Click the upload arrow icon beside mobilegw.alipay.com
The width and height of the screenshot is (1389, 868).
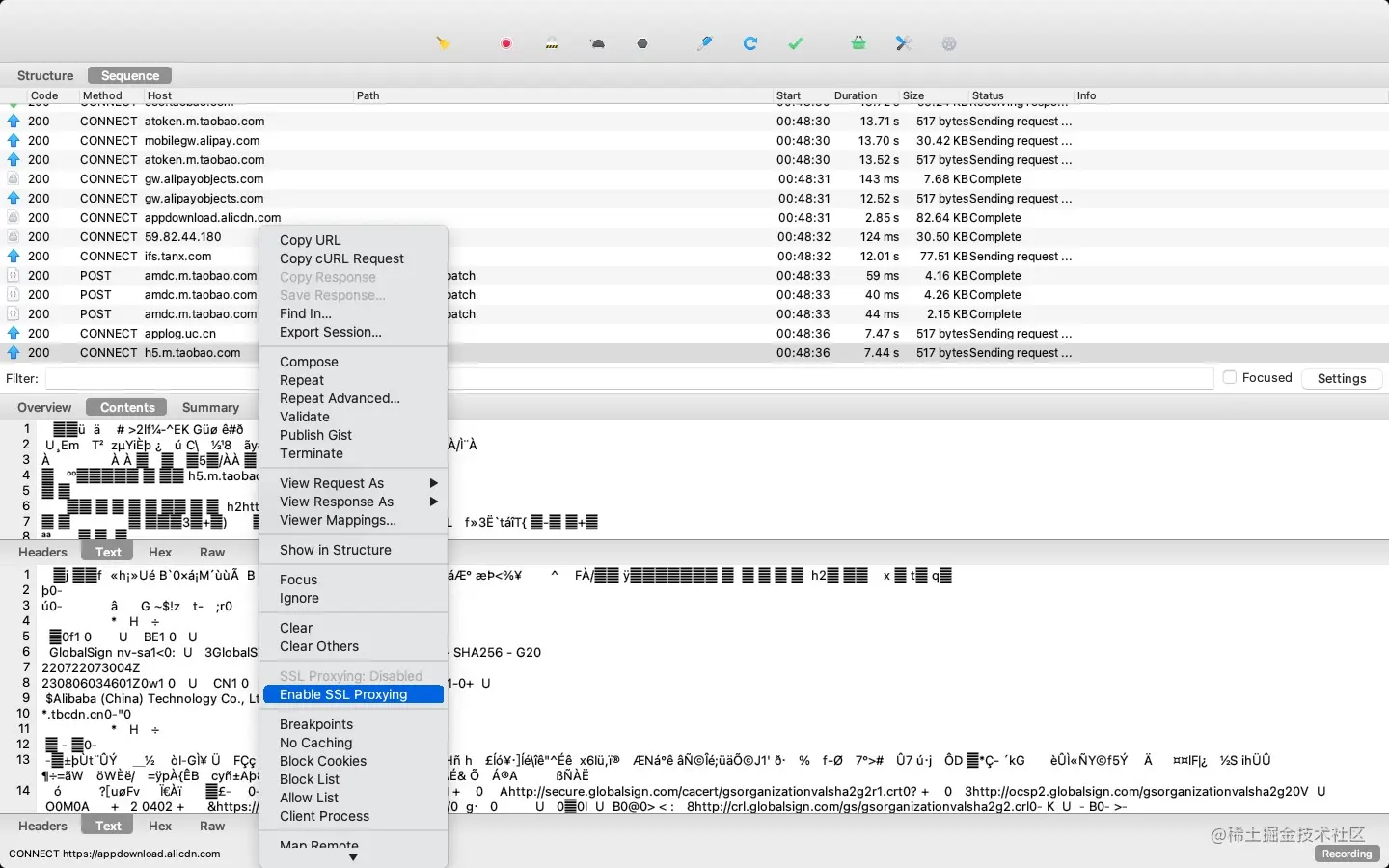click(x=14, y=141)
